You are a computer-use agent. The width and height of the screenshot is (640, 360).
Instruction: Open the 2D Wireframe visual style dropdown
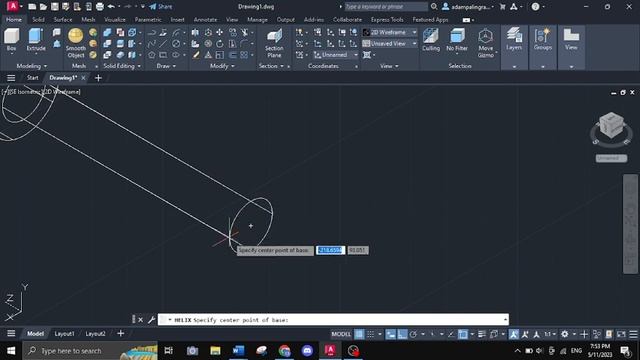[390, 32]
